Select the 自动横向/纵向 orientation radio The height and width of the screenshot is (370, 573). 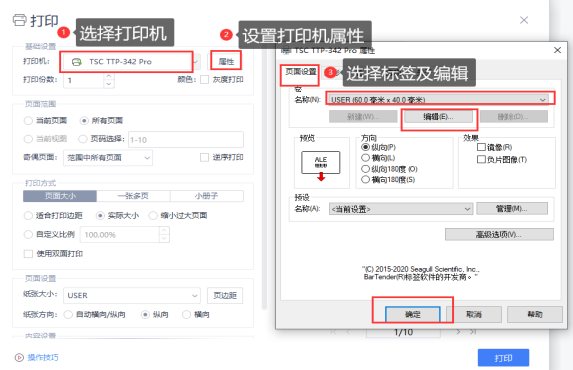coord(68,314)
